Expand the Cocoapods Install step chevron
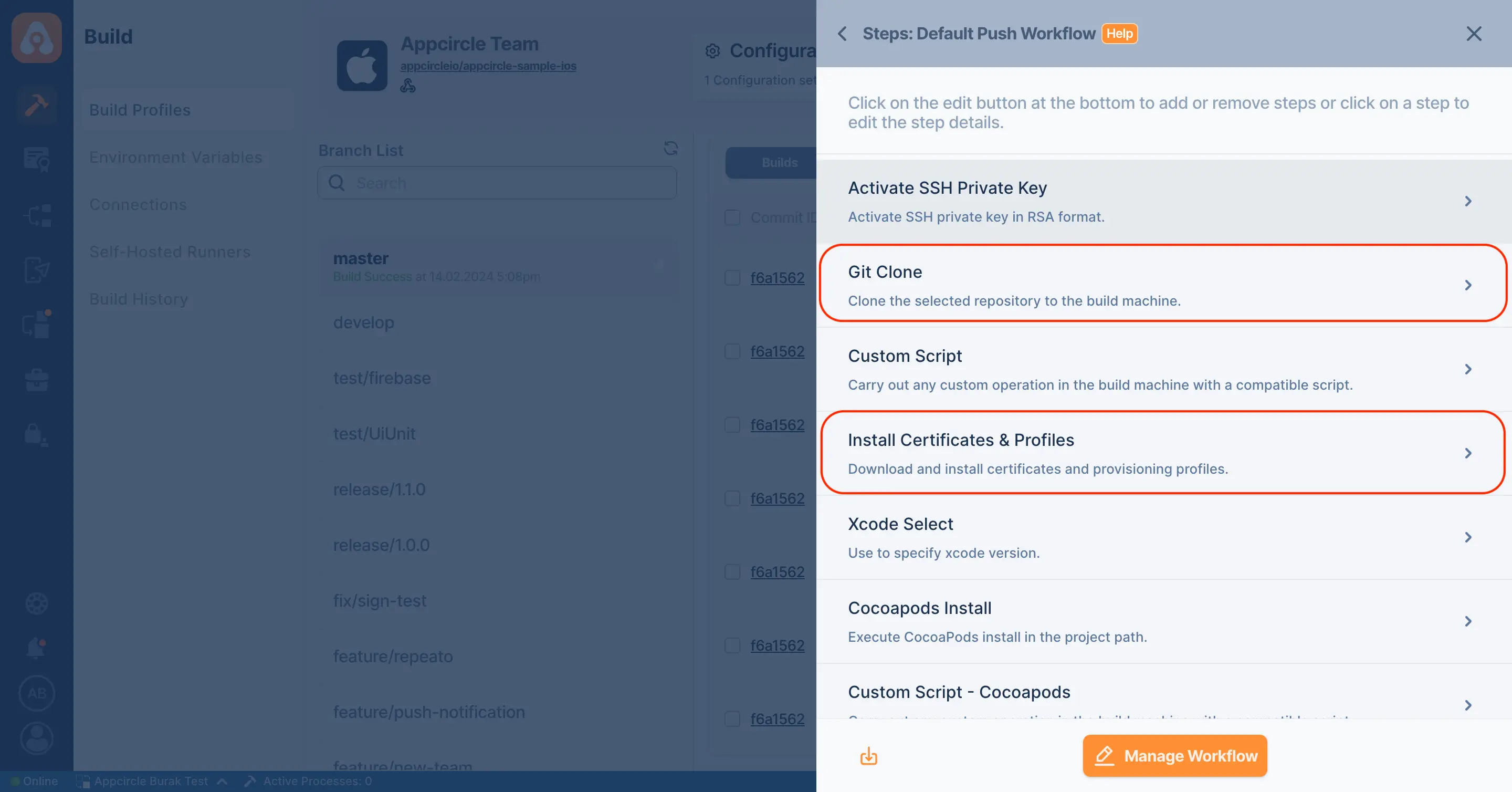Screen dimensions: 1512x792 1468,621
